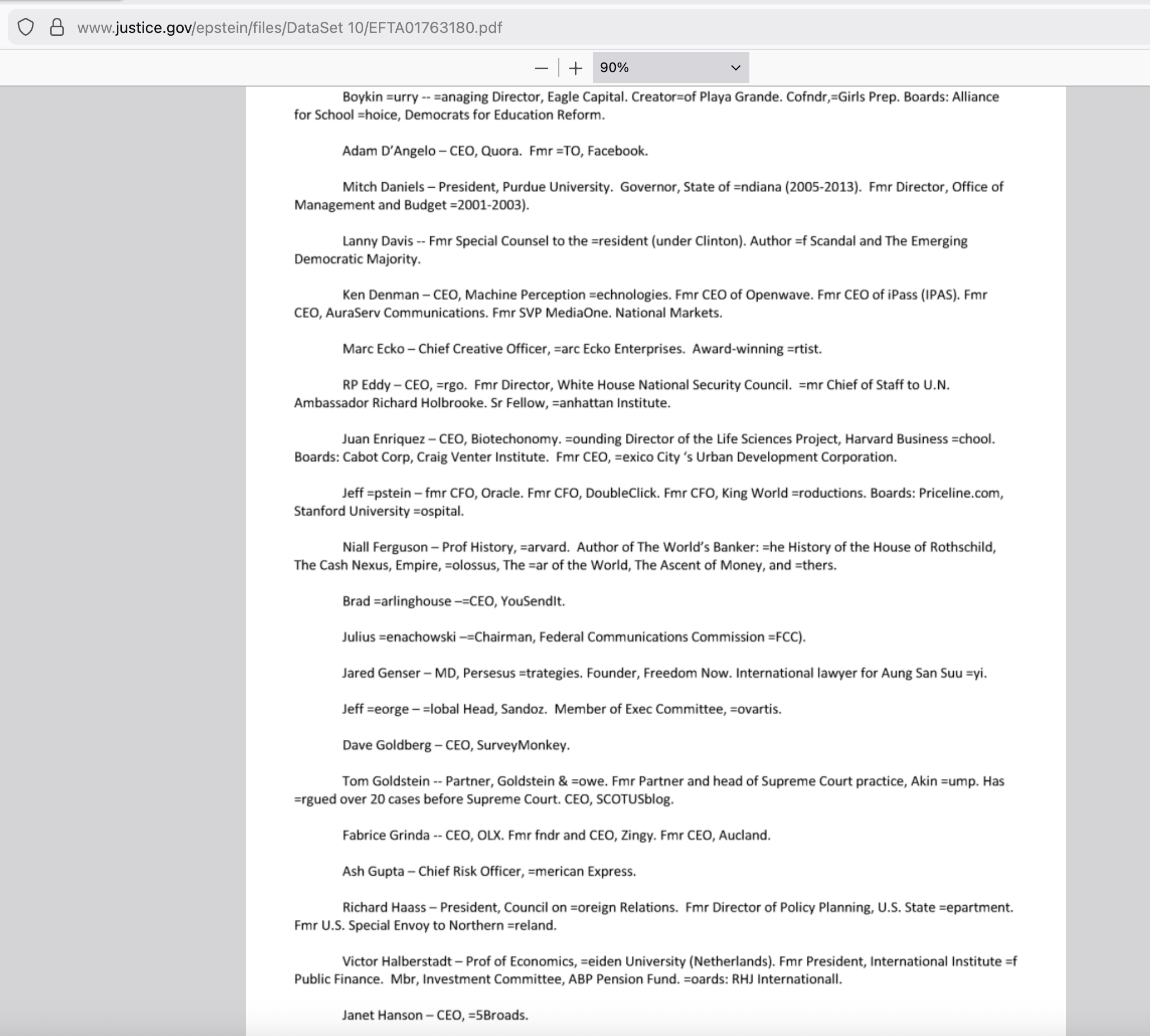Click the Julius =enachowski FCC Chairman line
The width and height of the screenshot is (1150, 1036).
(573, 637)
